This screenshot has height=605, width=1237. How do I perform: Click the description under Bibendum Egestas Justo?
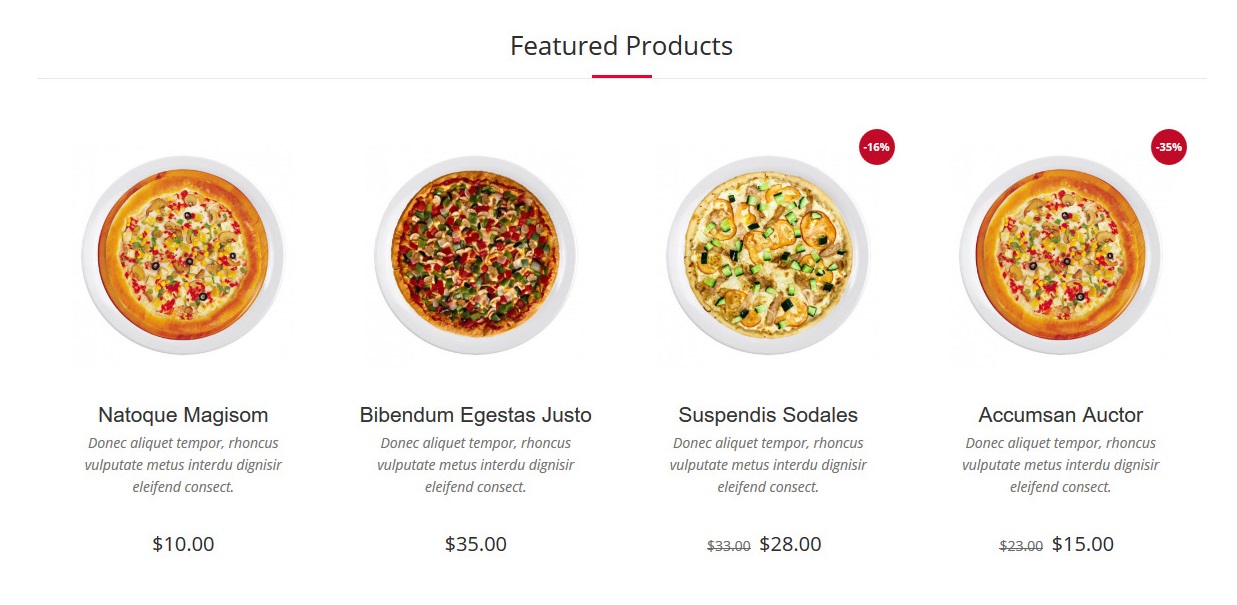[475, 465]
